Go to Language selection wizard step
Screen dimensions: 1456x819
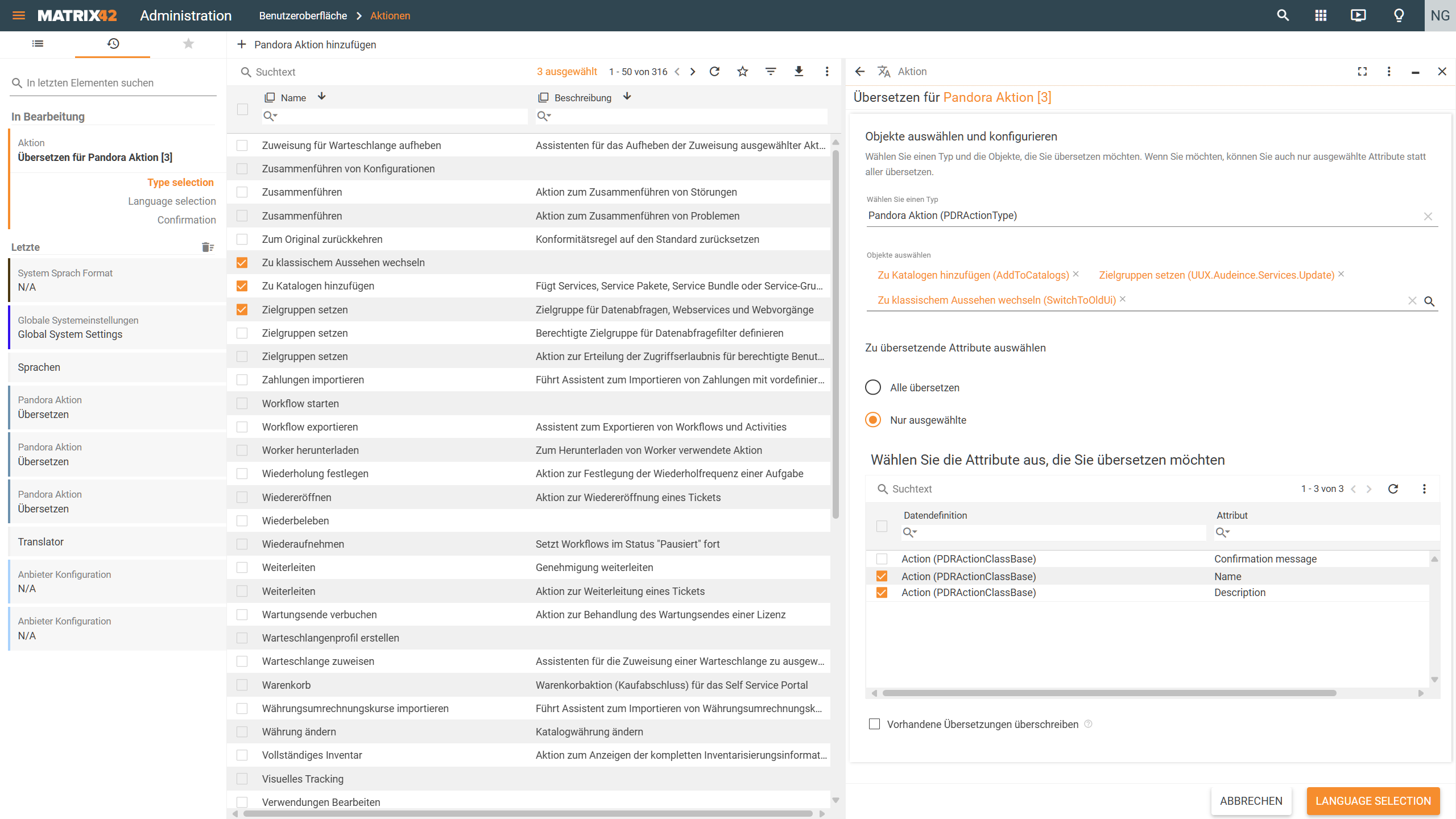point(172,201)
